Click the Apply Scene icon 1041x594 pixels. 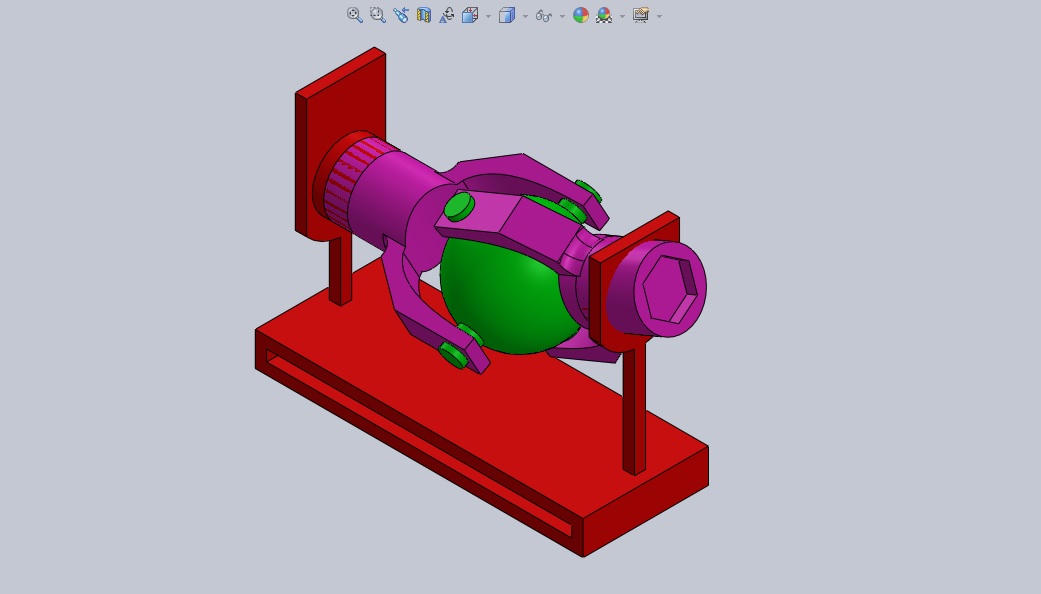point(603,15)
